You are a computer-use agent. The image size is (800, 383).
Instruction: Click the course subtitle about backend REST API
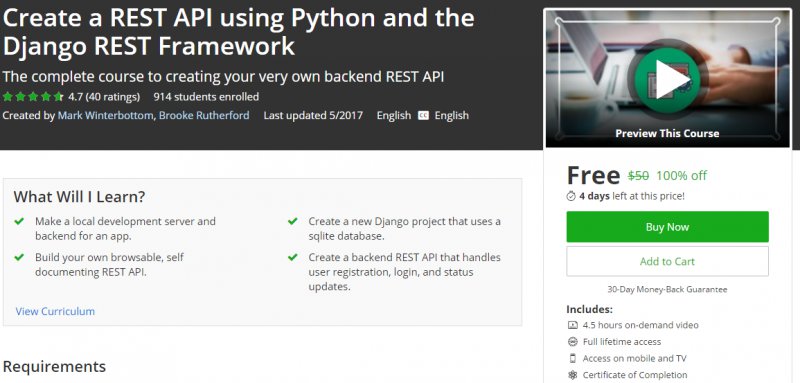click(x=223, y=76)
